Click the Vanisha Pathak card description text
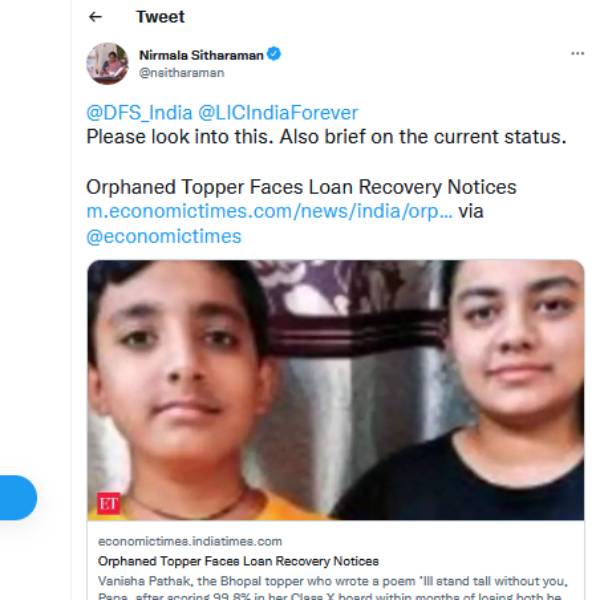The image size is (600, 600). 333,588
